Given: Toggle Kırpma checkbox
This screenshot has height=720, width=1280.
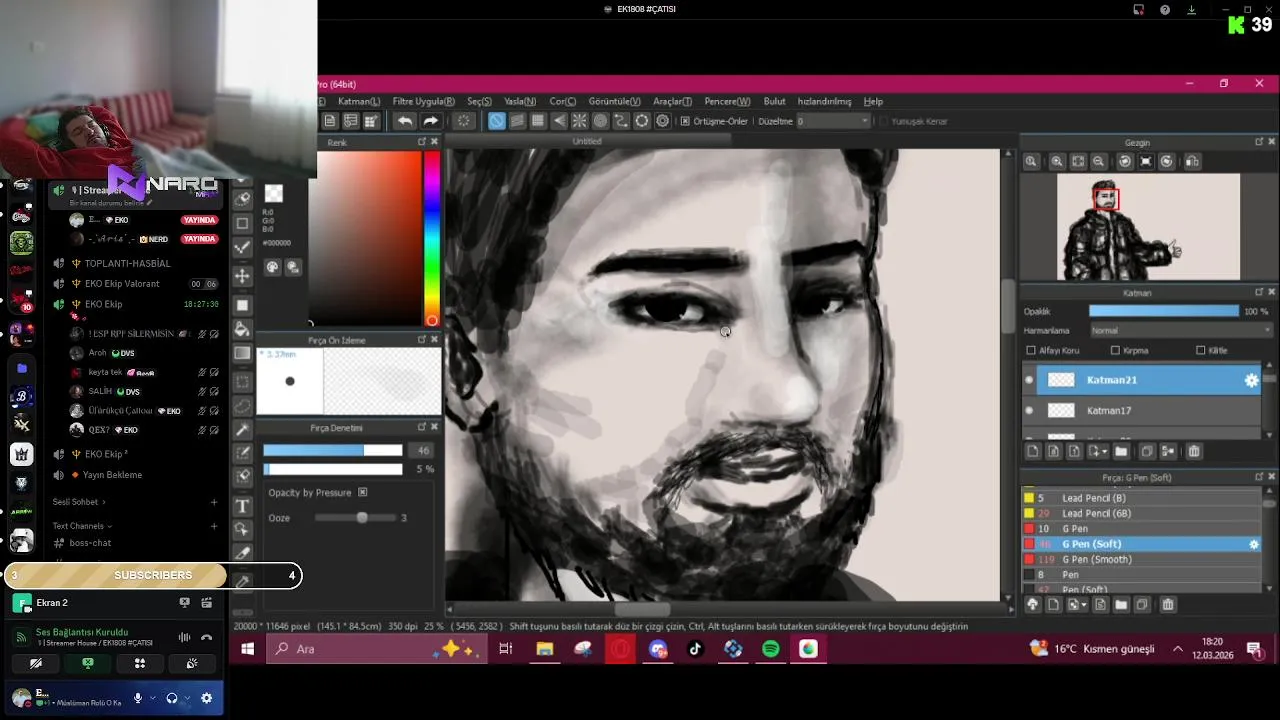Looking at the screenshot, I should (x=1115, y=351).
